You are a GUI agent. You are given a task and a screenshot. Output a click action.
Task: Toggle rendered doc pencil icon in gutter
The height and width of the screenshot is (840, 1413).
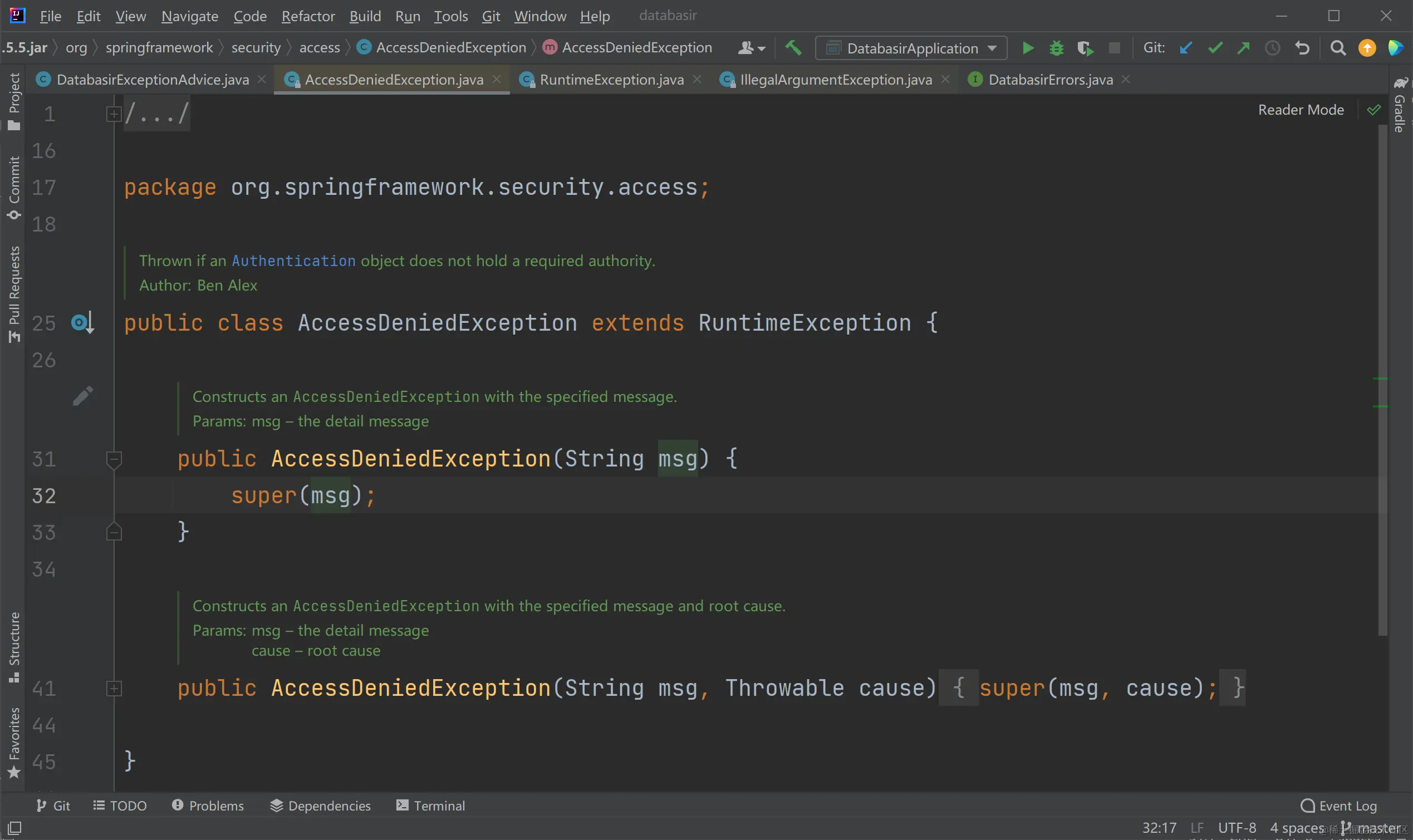pos(82,396)
